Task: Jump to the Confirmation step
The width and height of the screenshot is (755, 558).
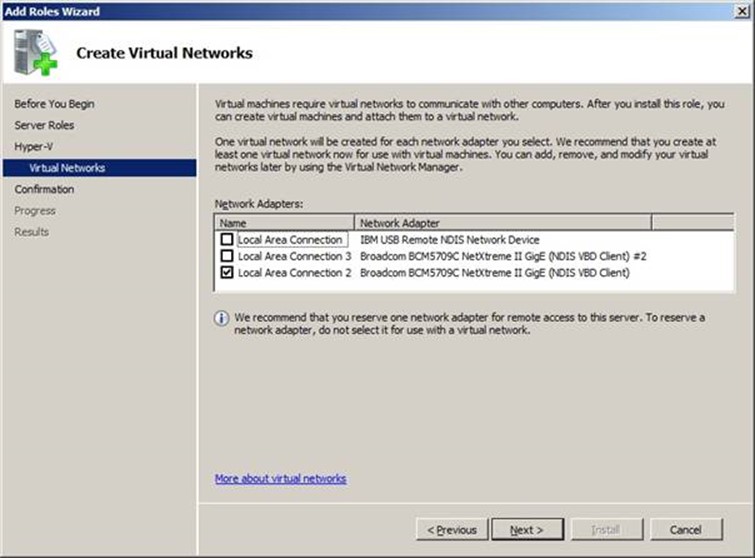Action: coord(44,189)
